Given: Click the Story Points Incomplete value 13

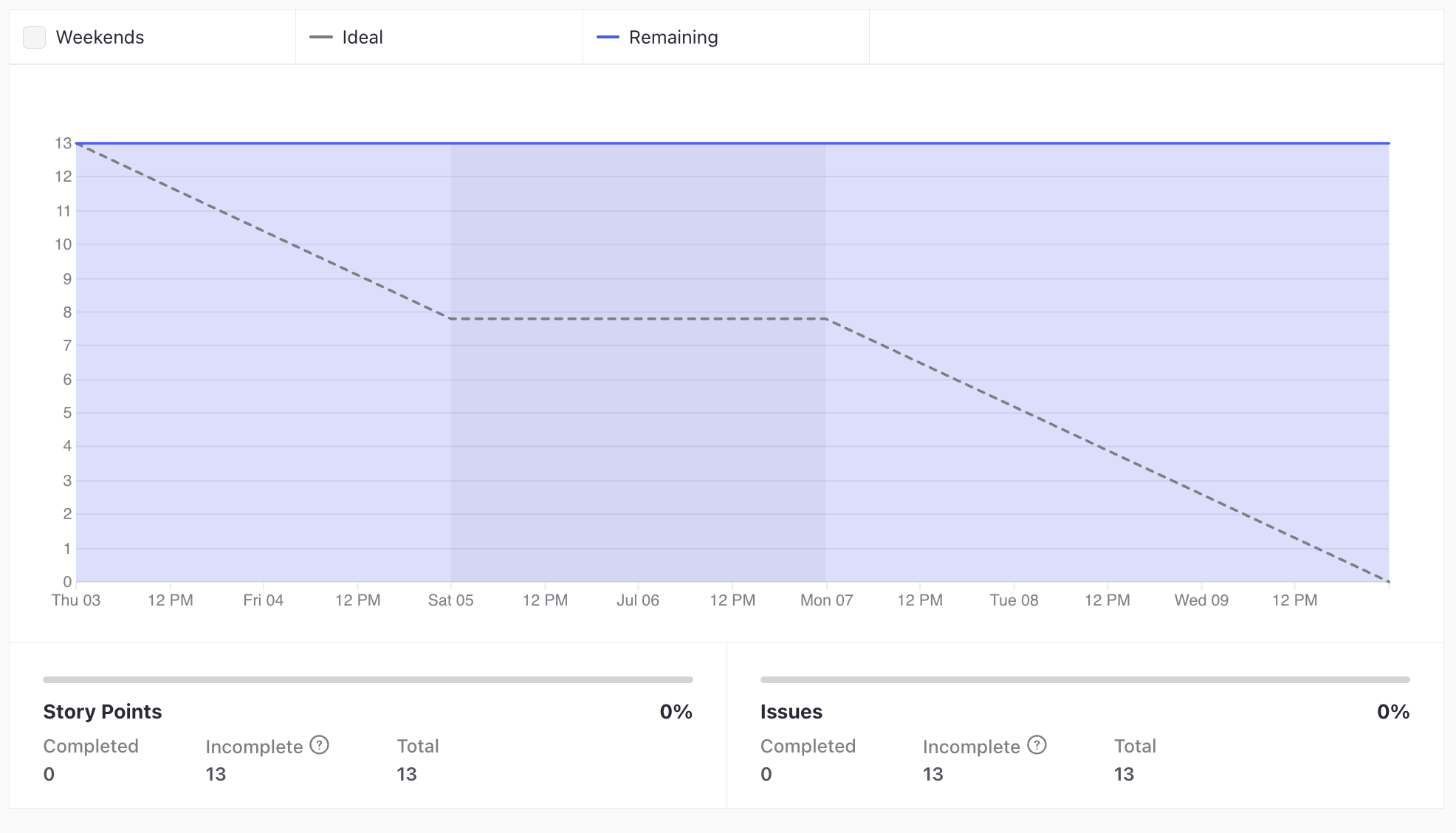Looking at the screenshot, I should point(216,774).
